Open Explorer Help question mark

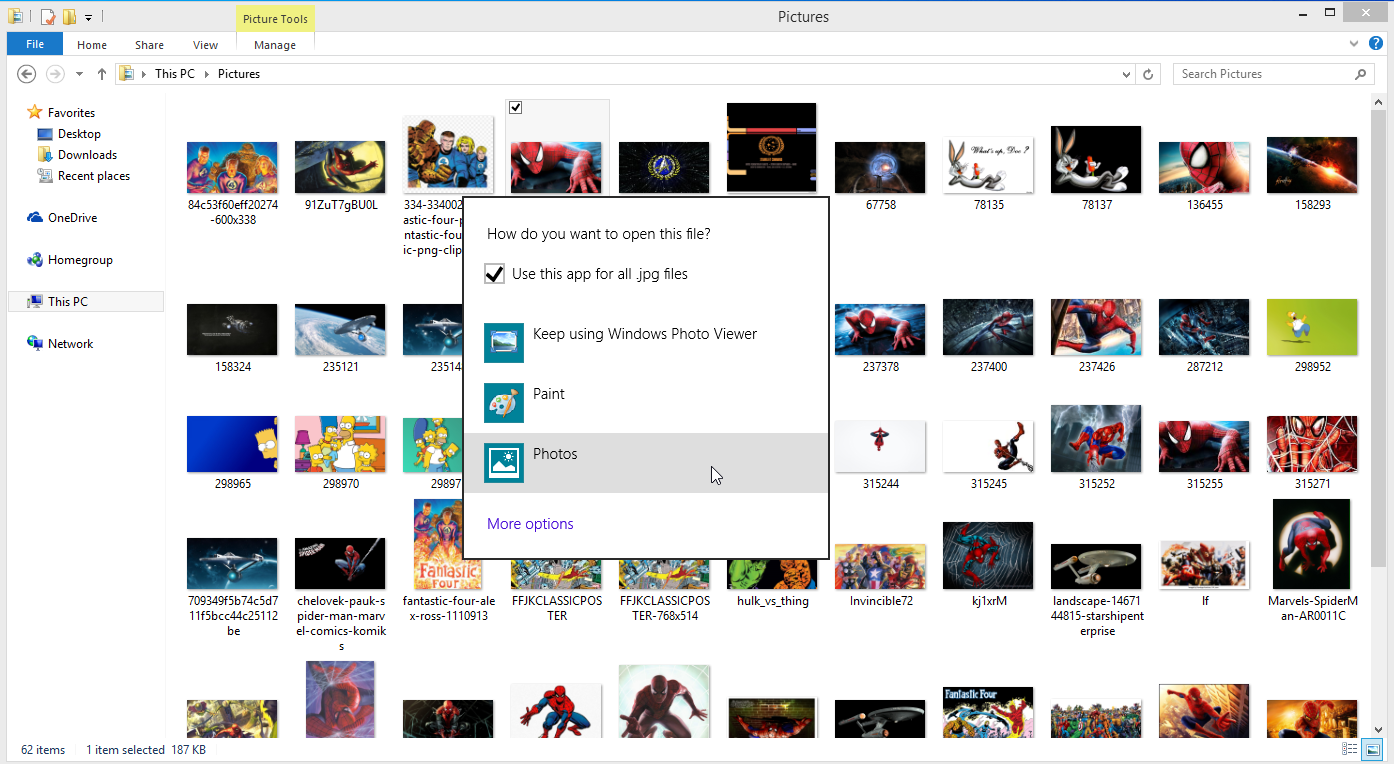[x=1376, y=44]
